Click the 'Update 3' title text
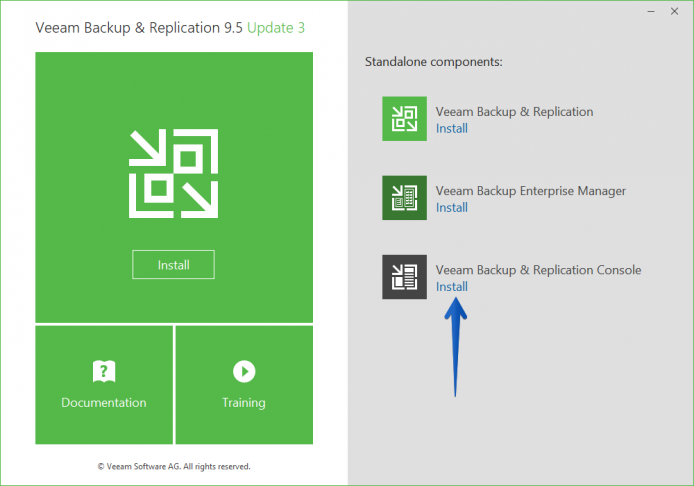 pos(276,28)
